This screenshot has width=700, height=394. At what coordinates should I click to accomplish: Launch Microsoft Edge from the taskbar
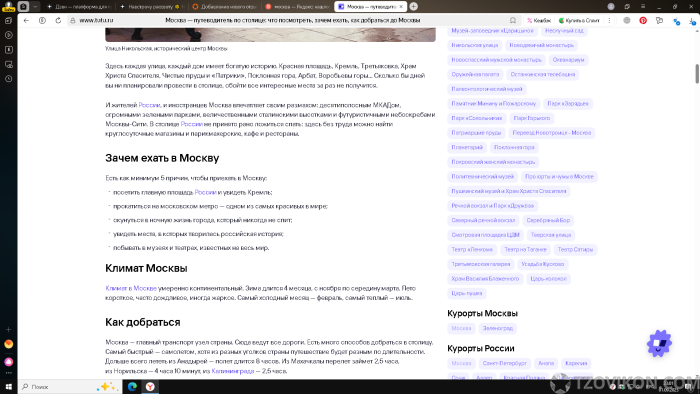tap(132, 386)
